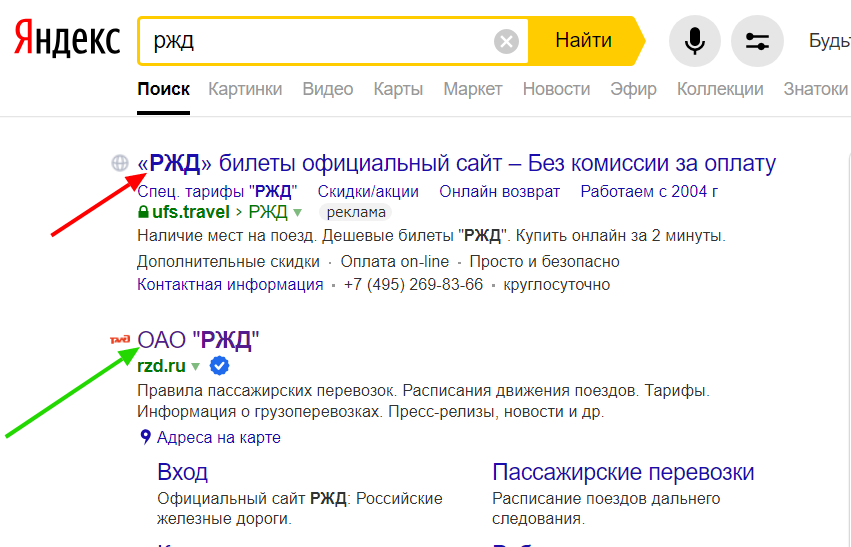851x547 pixels.
Task: Open the Адреса на карте link
Action: click(219, 437)
